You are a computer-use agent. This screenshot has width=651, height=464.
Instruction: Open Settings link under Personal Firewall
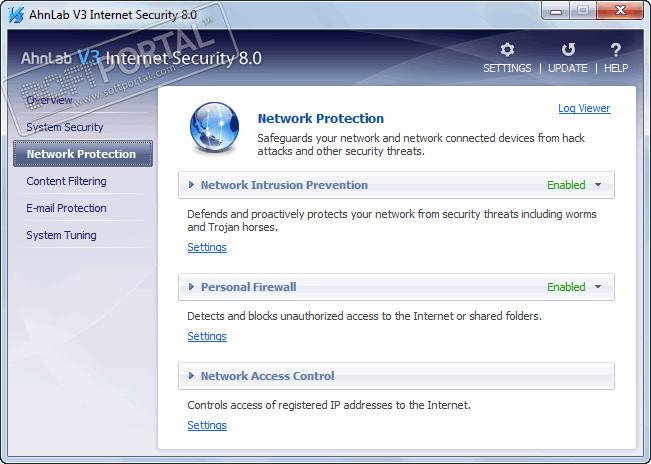207,336
